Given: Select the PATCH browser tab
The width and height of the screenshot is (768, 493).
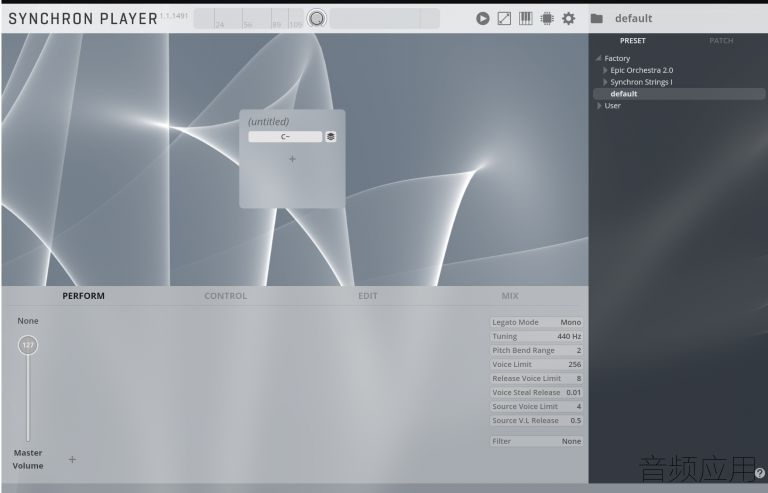Looking at the screenshot, I should pos(721,41).
